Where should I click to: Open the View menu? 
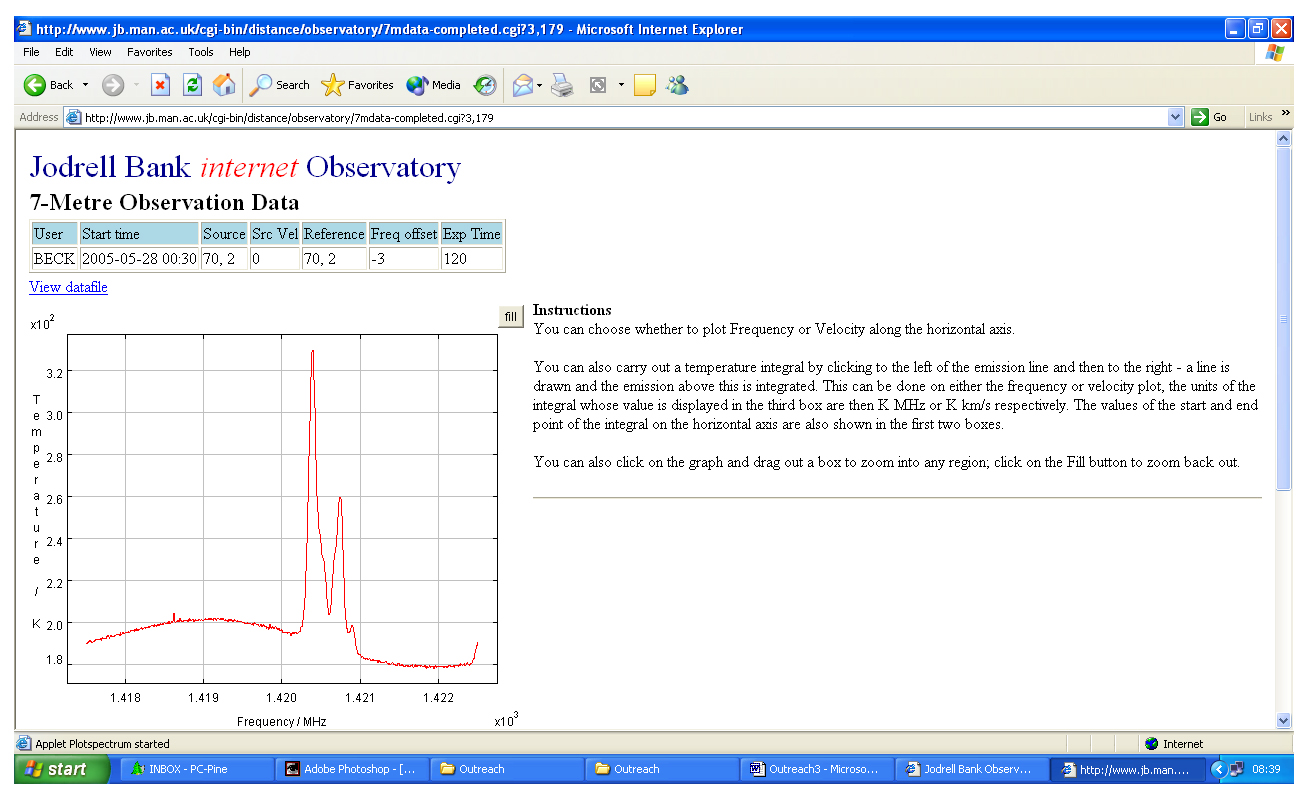tap(100, 52)
